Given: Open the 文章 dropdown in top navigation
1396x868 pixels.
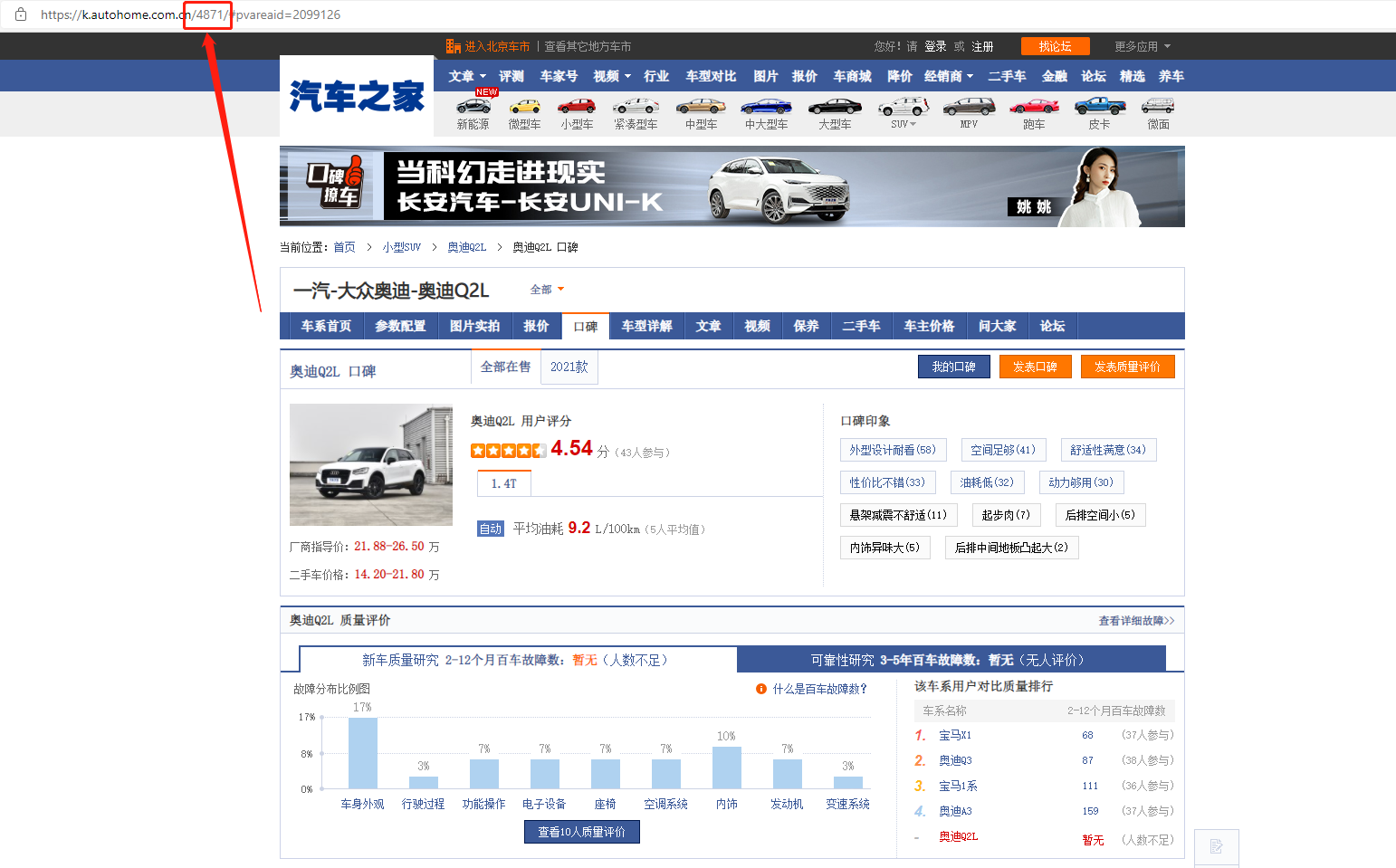Looking at the screenshot, I should pyautogui.click(x=467, y=76).
